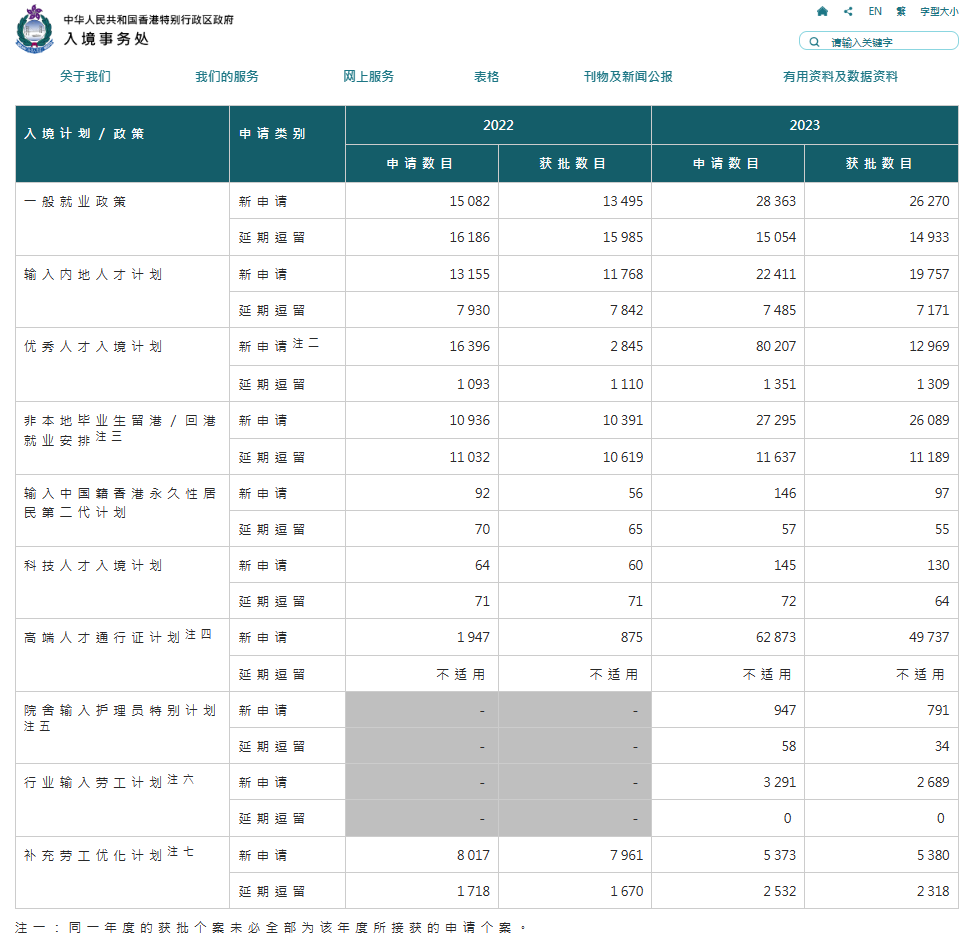Image resolution: width=976 pixels, height=943 pixels.
Task: Open the 网上服务 menu
Action: (x=368, y=77)
